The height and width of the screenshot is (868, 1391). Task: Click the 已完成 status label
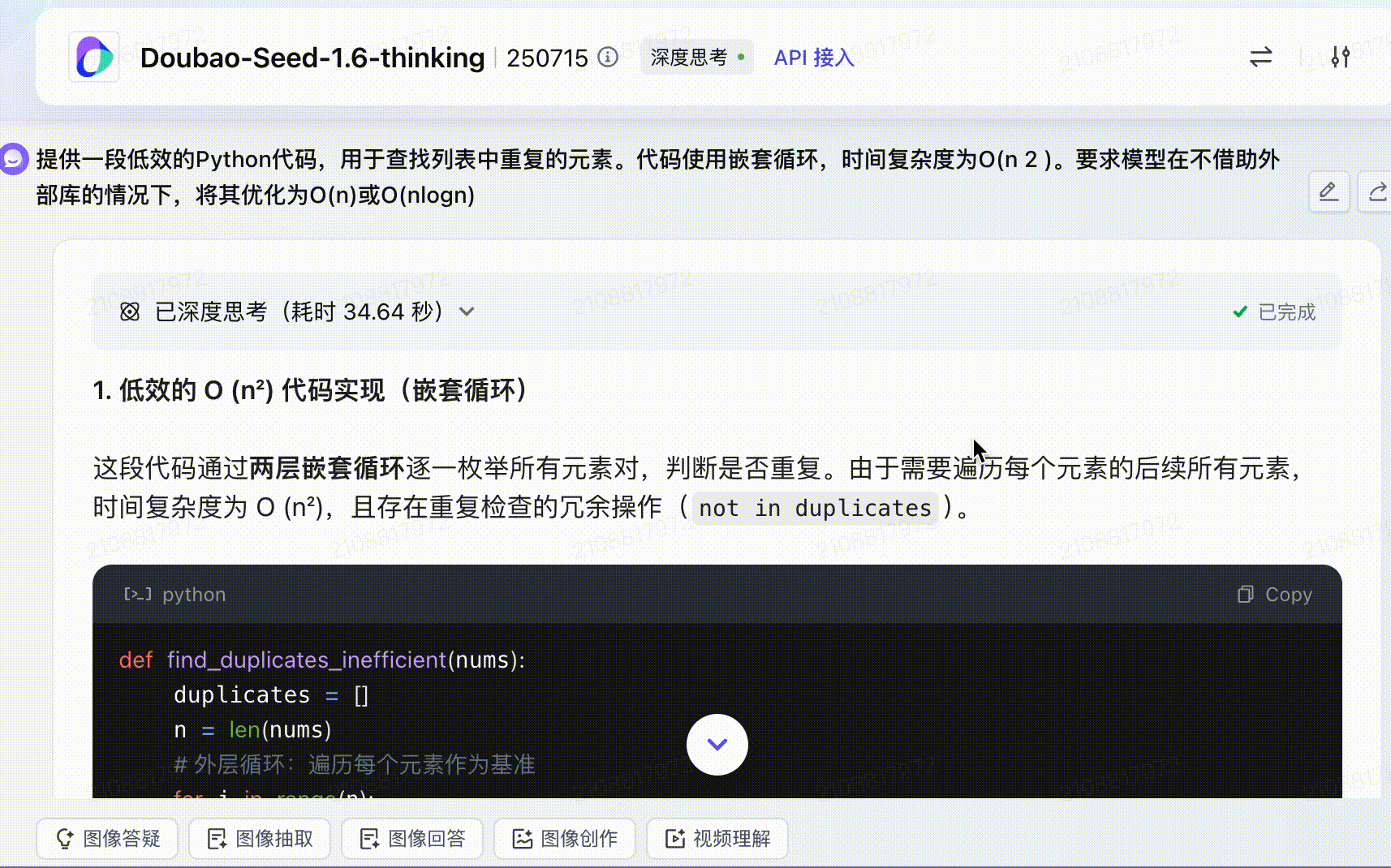(1287, 312)
